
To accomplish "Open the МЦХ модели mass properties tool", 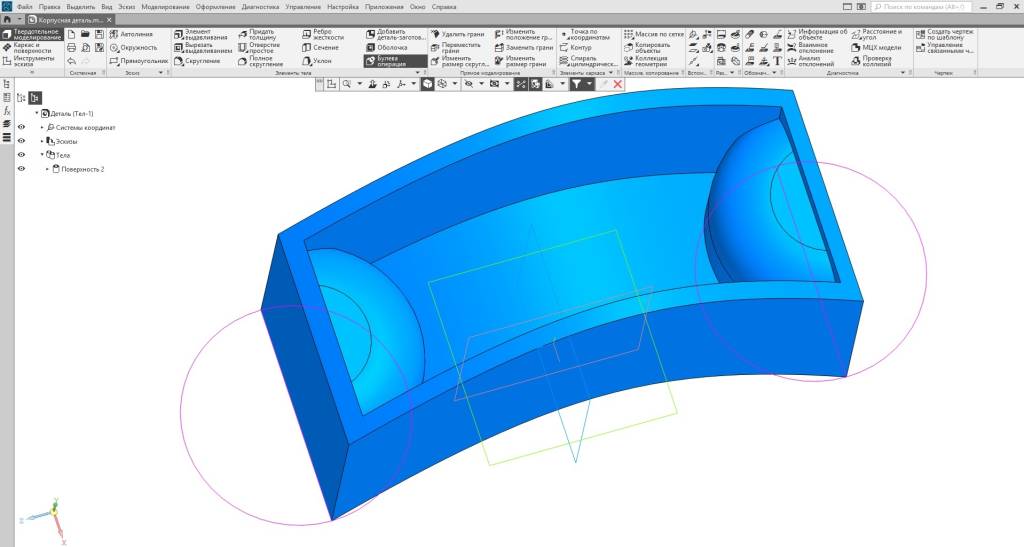I will 876,48.
